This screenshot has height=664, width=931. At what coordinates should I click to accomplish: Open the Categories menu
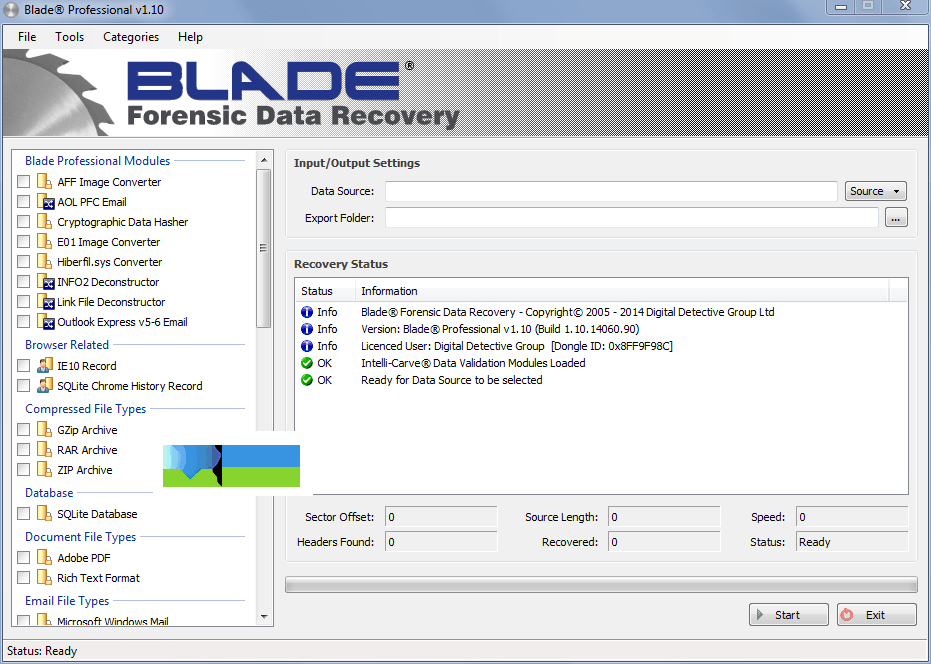click(x=131, y=37)
